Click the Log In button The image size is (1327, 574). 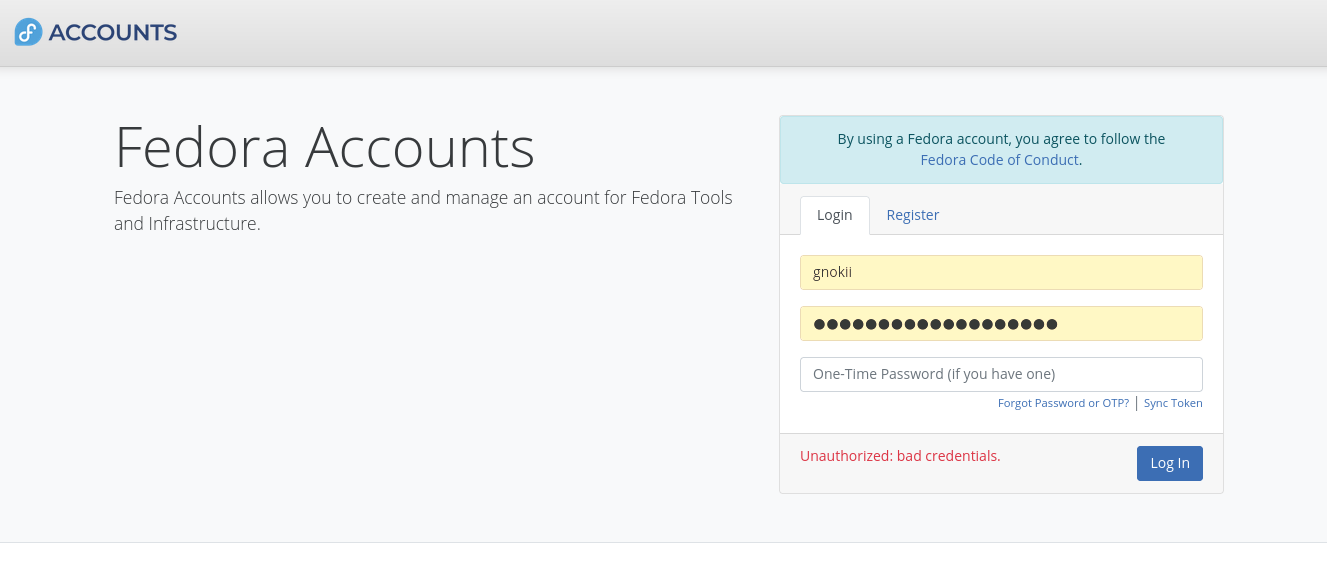tap(1170, 463)
